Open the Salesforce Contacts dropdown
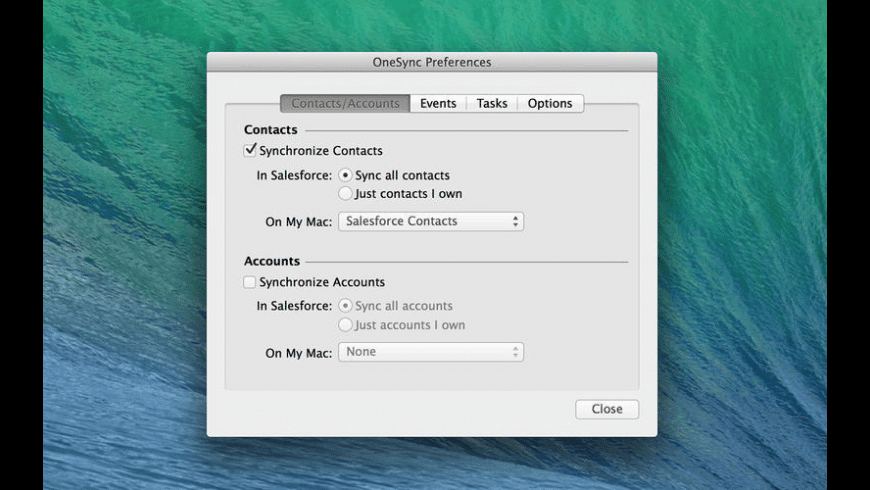This screenshot has height=490, width=870. tap(431, 221)
